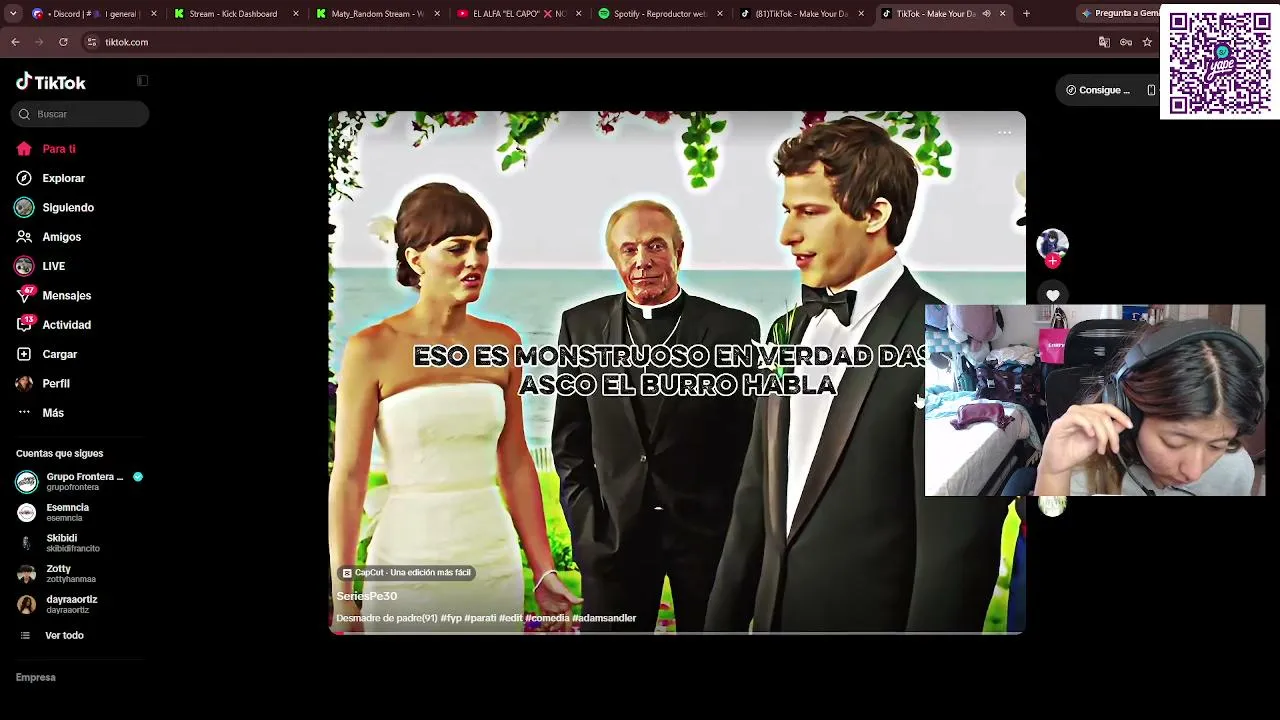Close the Stream - Kick Dashboard tab
Image resolution: width=1280 pixels, height=720 pixels.
point(296,14)
